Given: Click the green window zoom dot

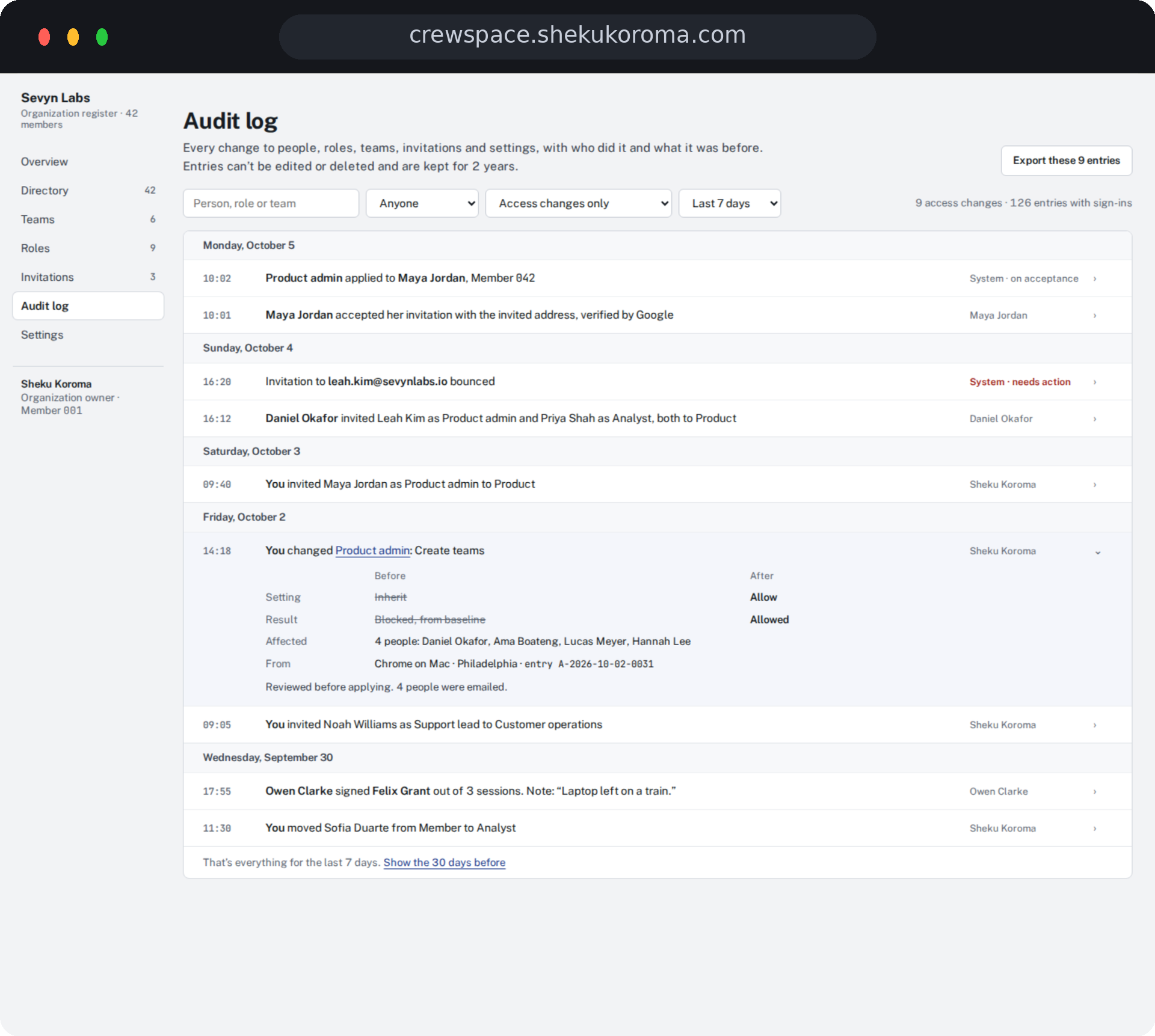Looking at the screenshot, I should pos(102,37).
